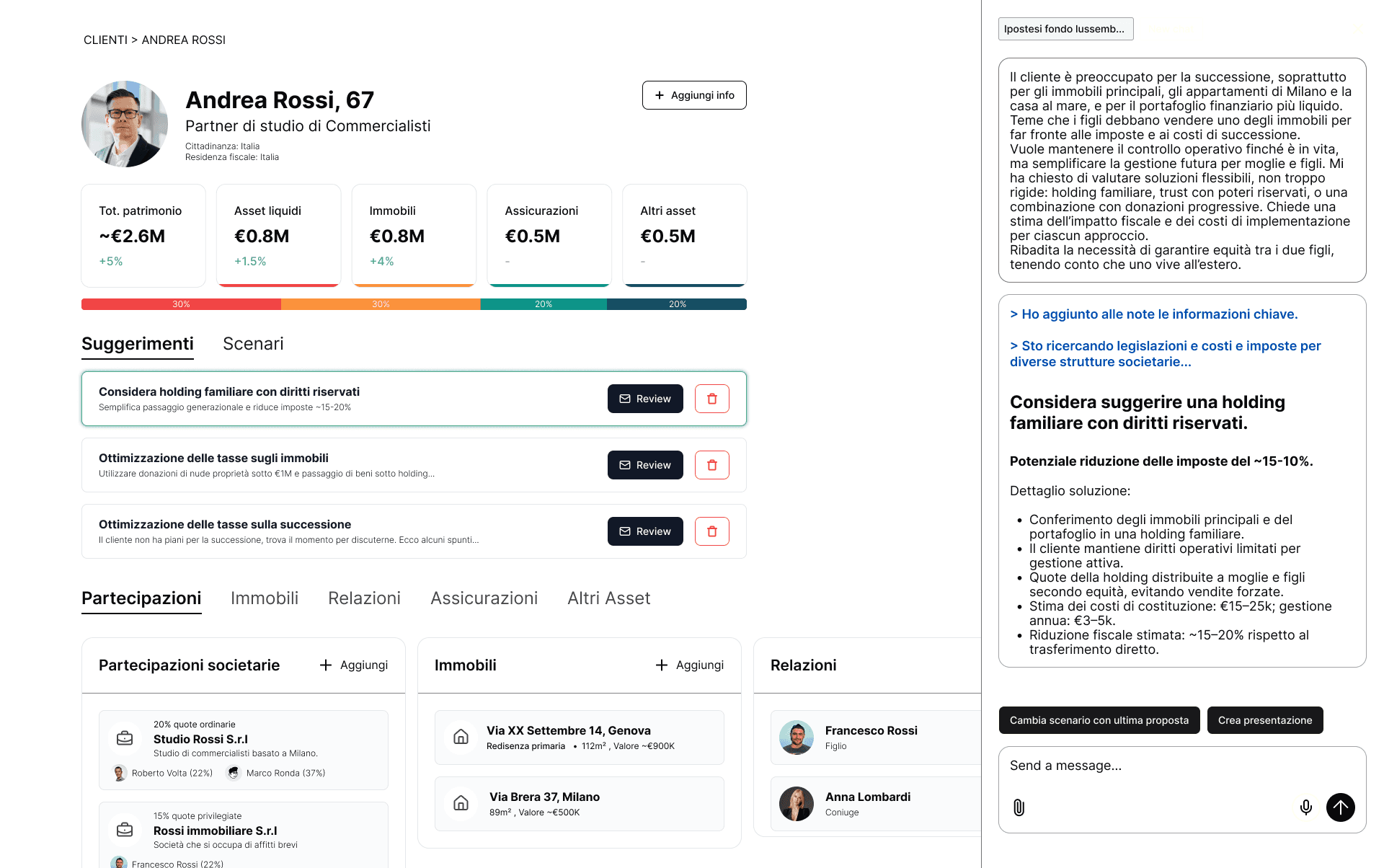Screen dimensions: 1384x868
Task: Select the Relazioni tab
Action: click(364, 598)
